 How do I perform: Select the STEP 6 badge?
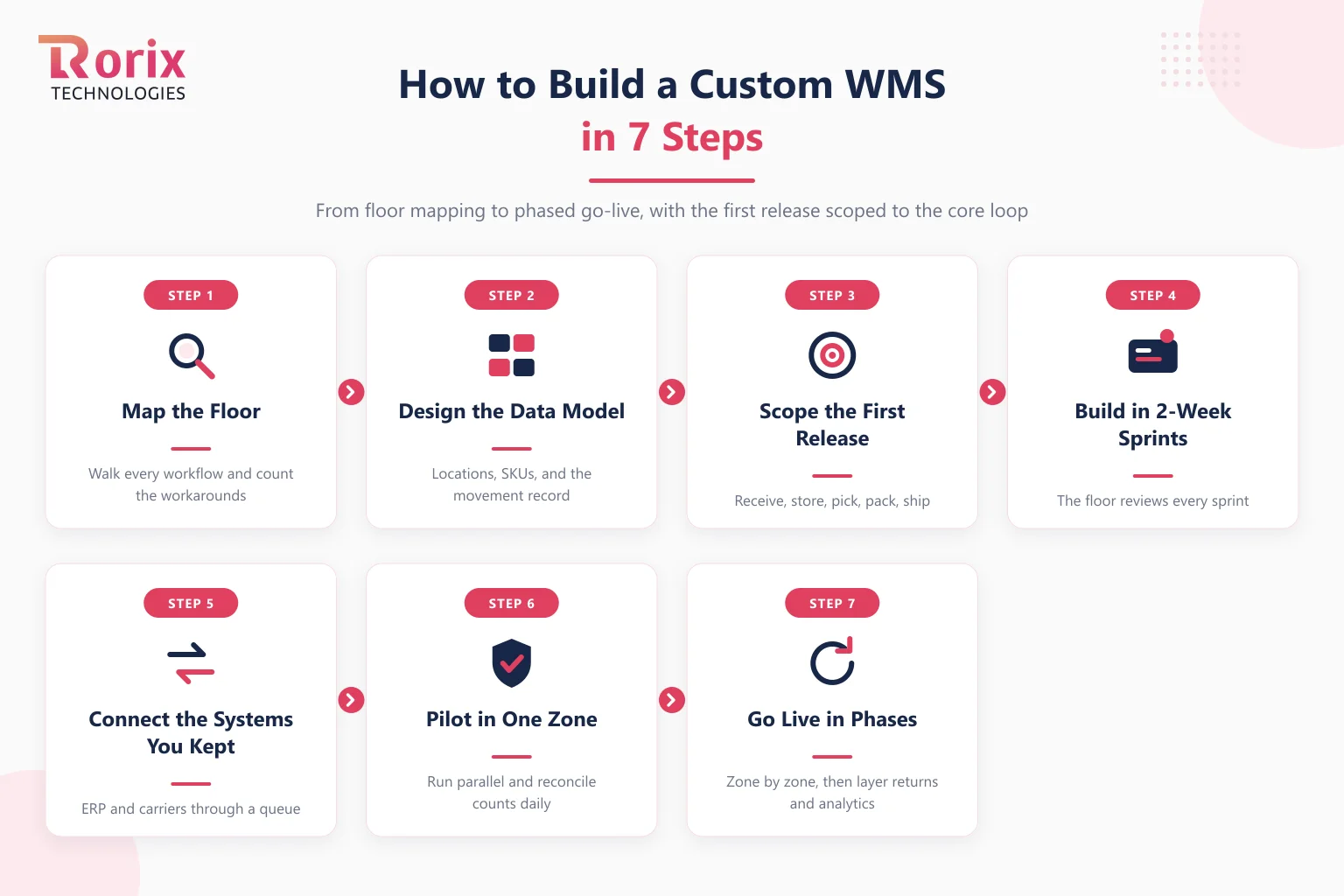point(512,603)
